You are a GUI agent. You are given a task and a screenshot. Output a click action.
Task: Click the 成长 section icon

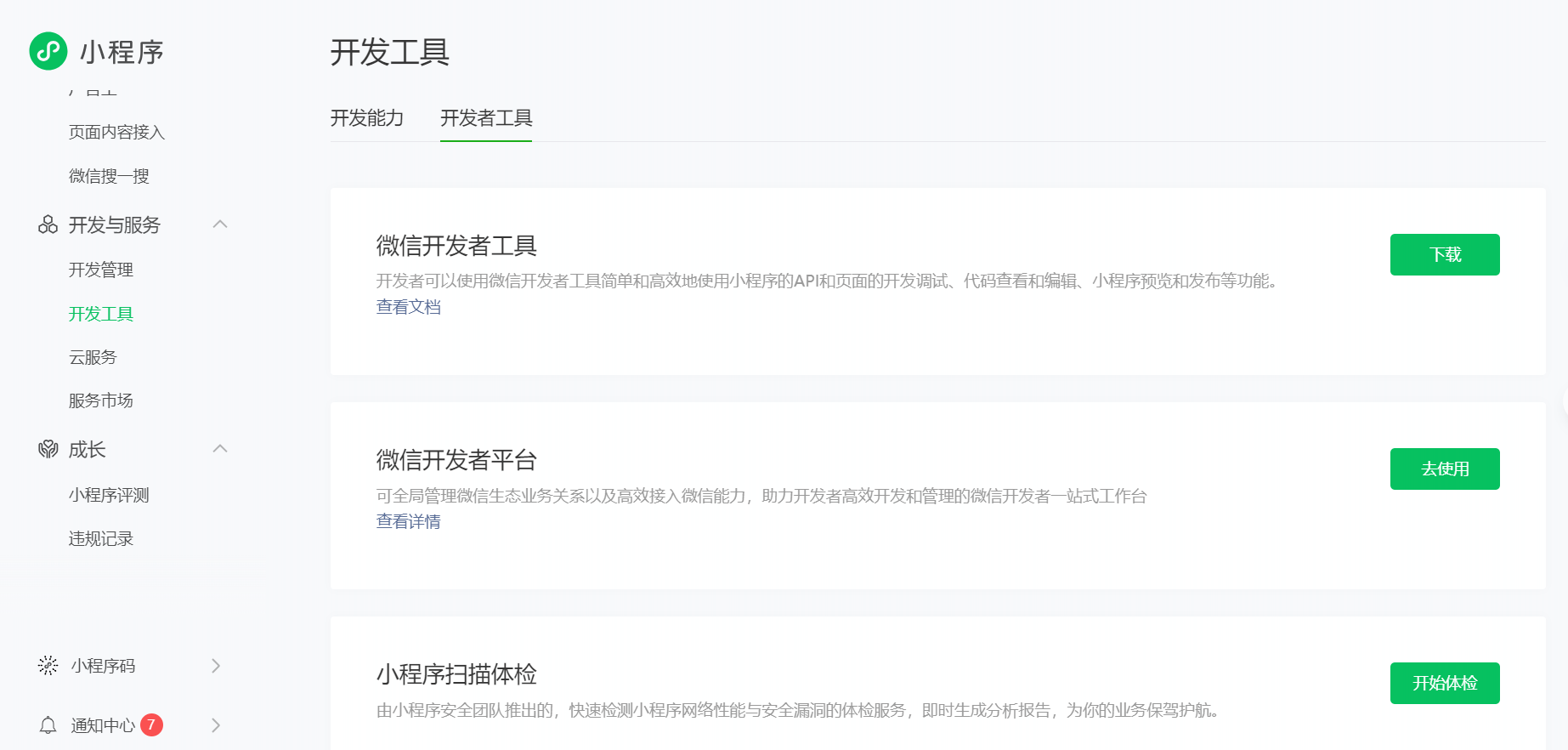48,449
